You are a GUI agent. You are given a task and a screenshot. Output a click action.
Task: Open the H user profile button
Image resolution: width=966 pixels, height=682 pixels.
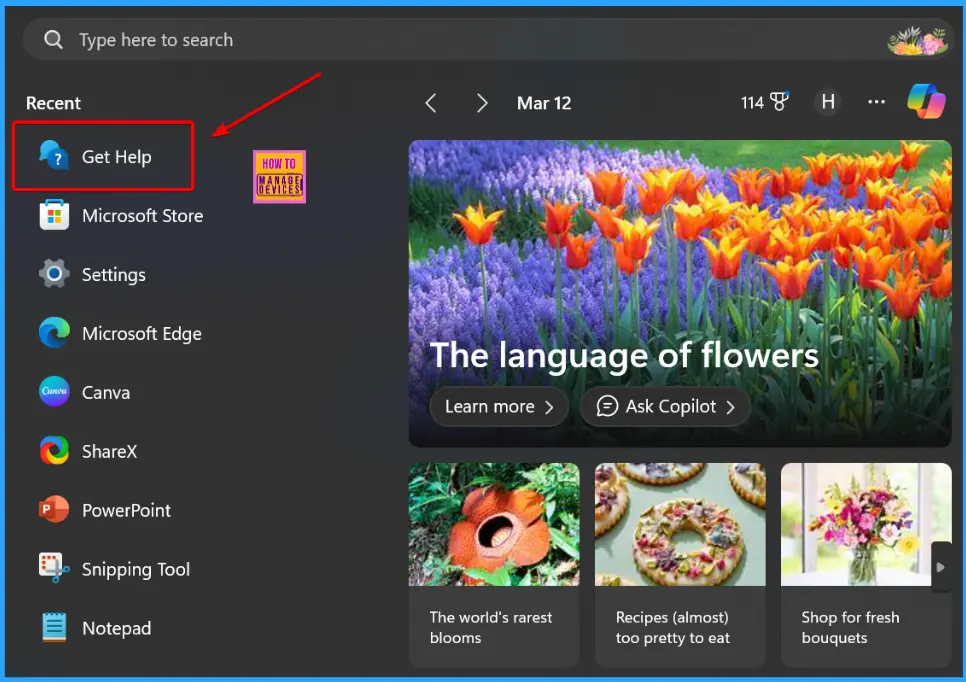(x=827, y=102)
